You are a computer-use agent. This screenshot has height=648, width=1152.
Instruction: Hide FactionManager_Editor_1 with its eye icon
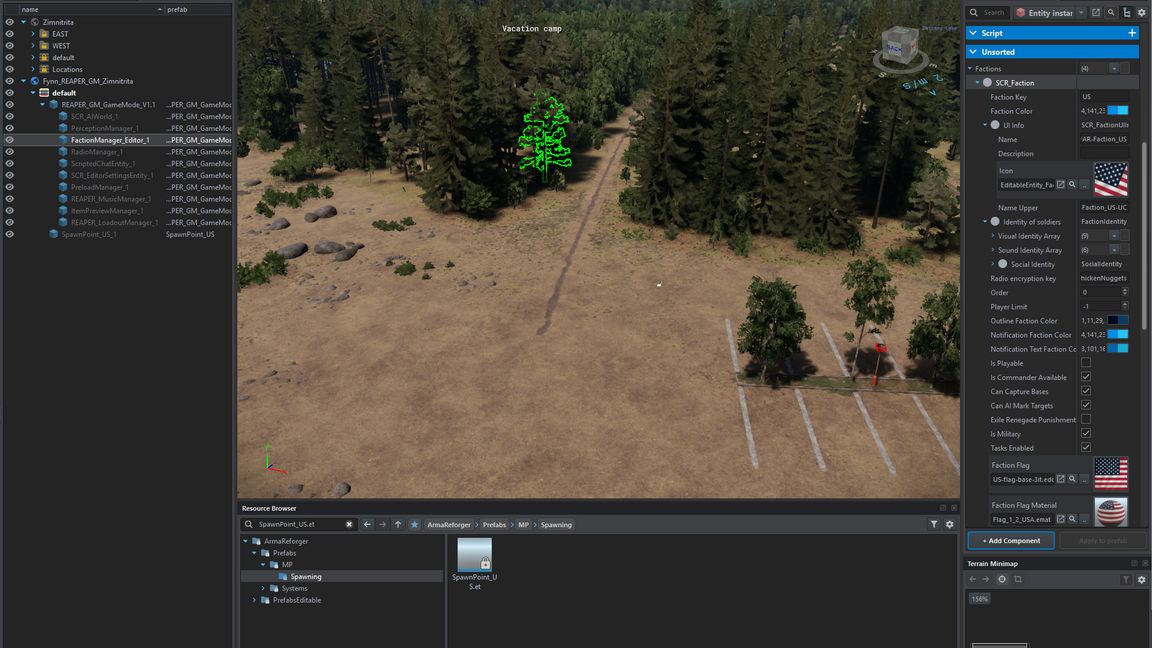[10, 140]
